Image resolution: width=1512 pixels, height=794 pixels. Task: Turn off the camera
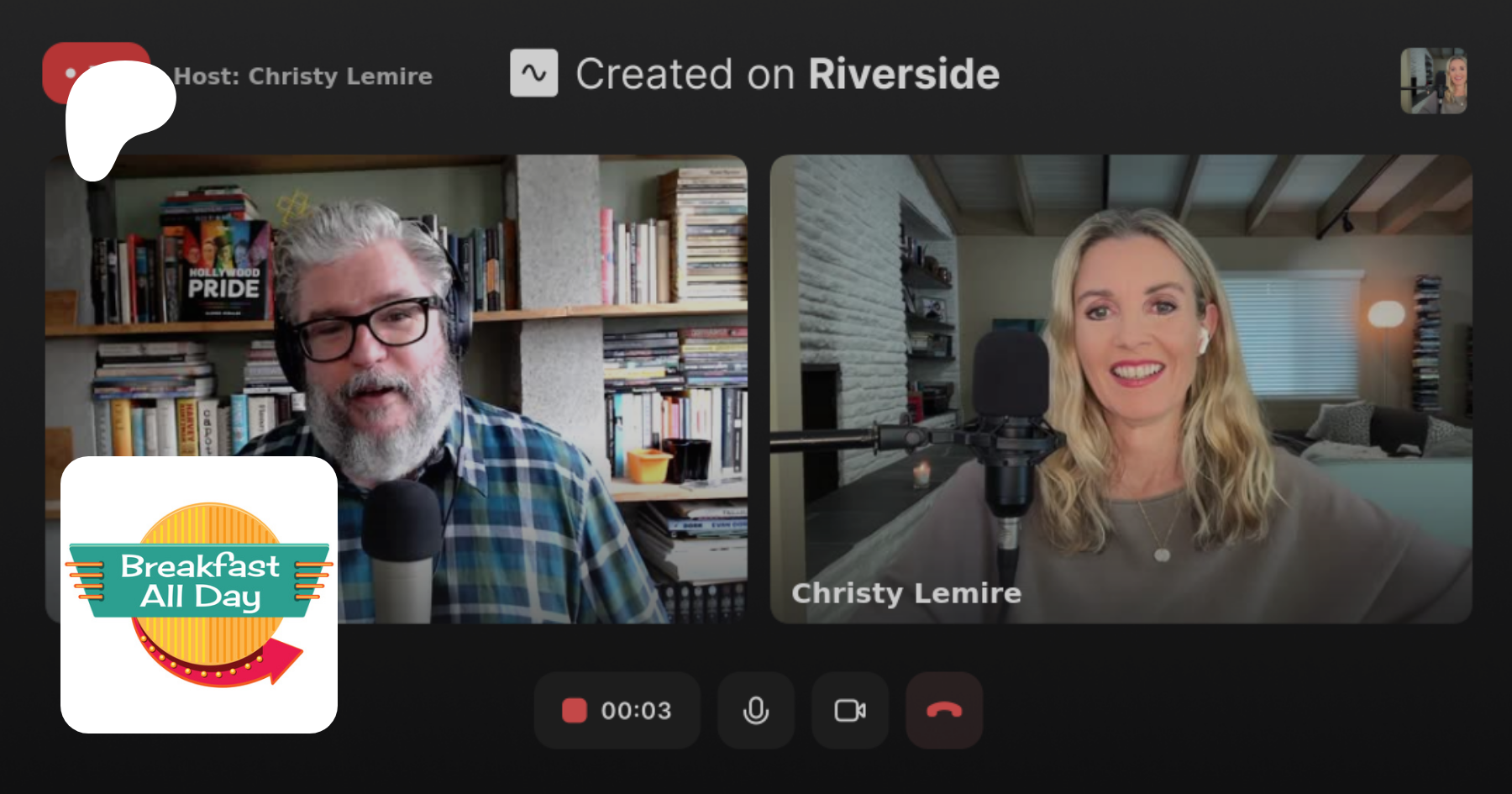(850, 711)
